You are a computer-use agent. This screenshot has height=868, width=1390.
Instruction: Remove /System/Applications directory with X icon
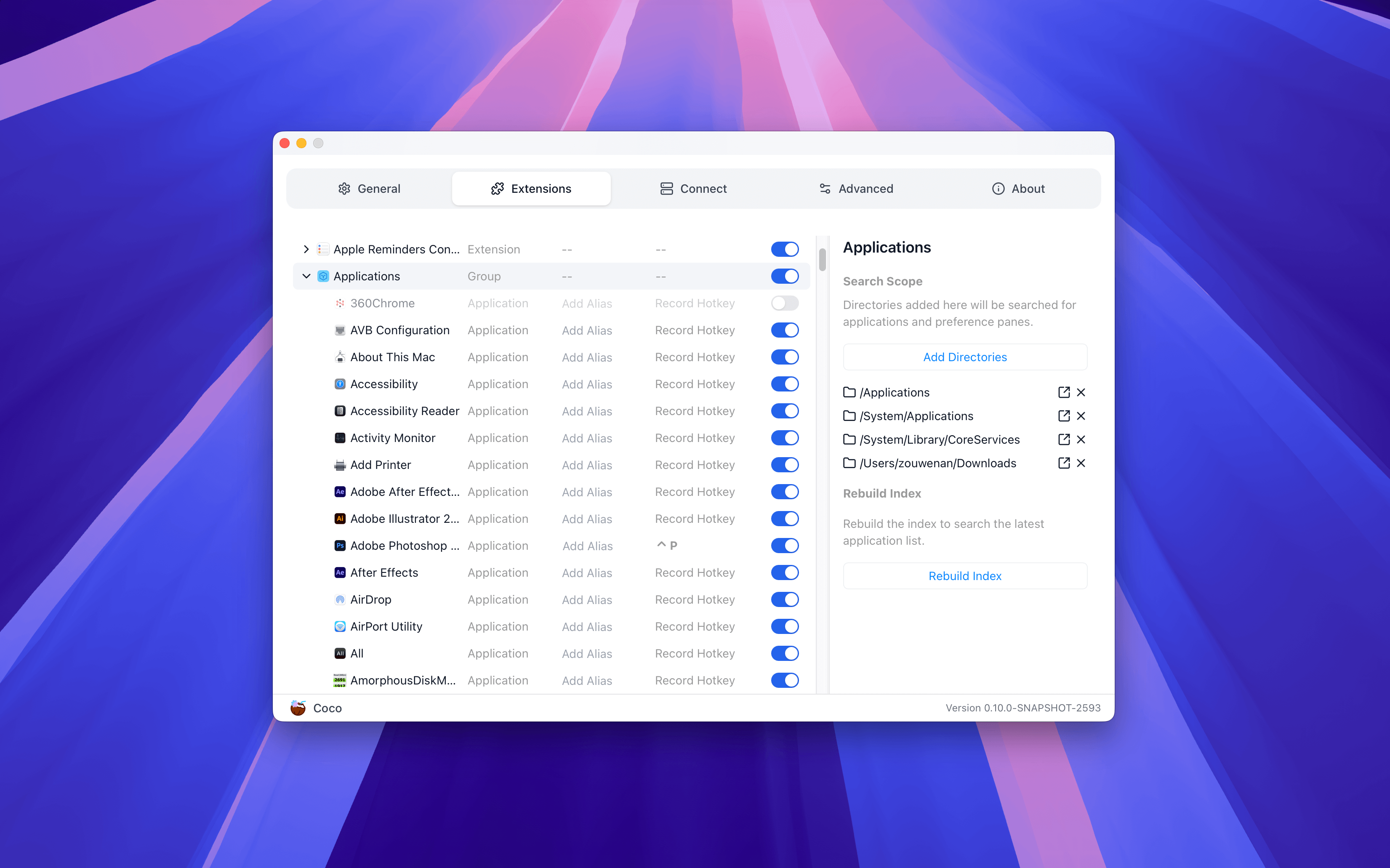pyautogui.click(x=1081, y=415)
